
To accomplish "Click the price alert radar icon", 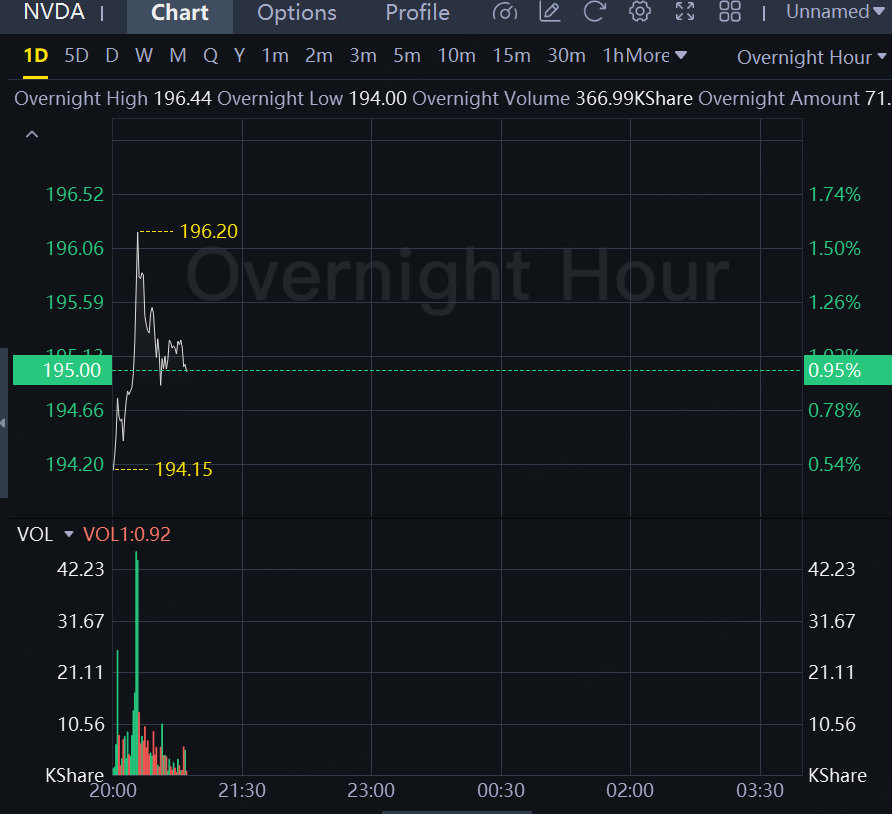I will point(505,12).
